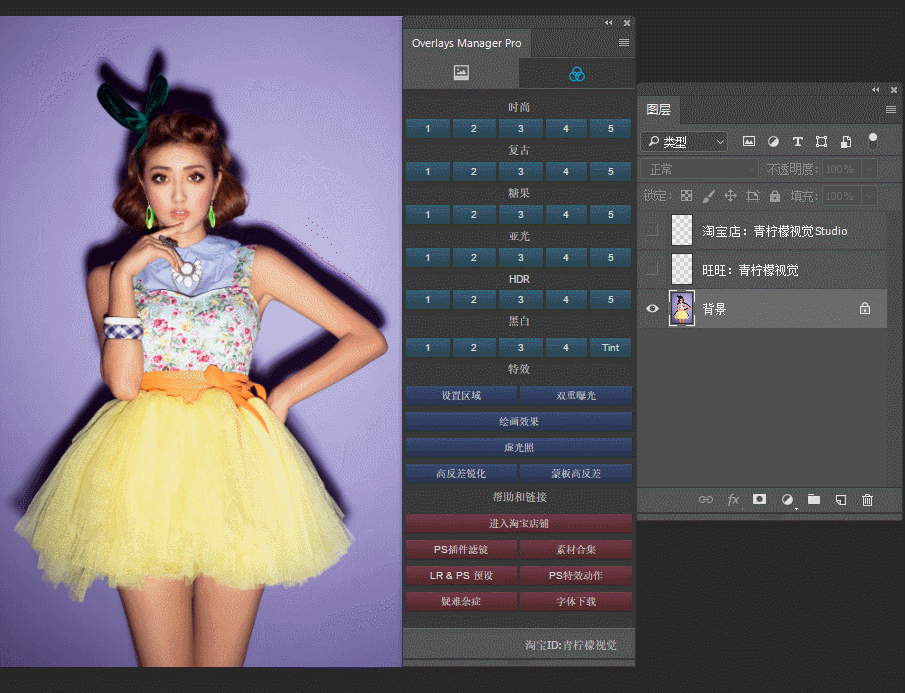Select the 背景 layer thumbnail
905x693 pixels.
click(682, 309)
